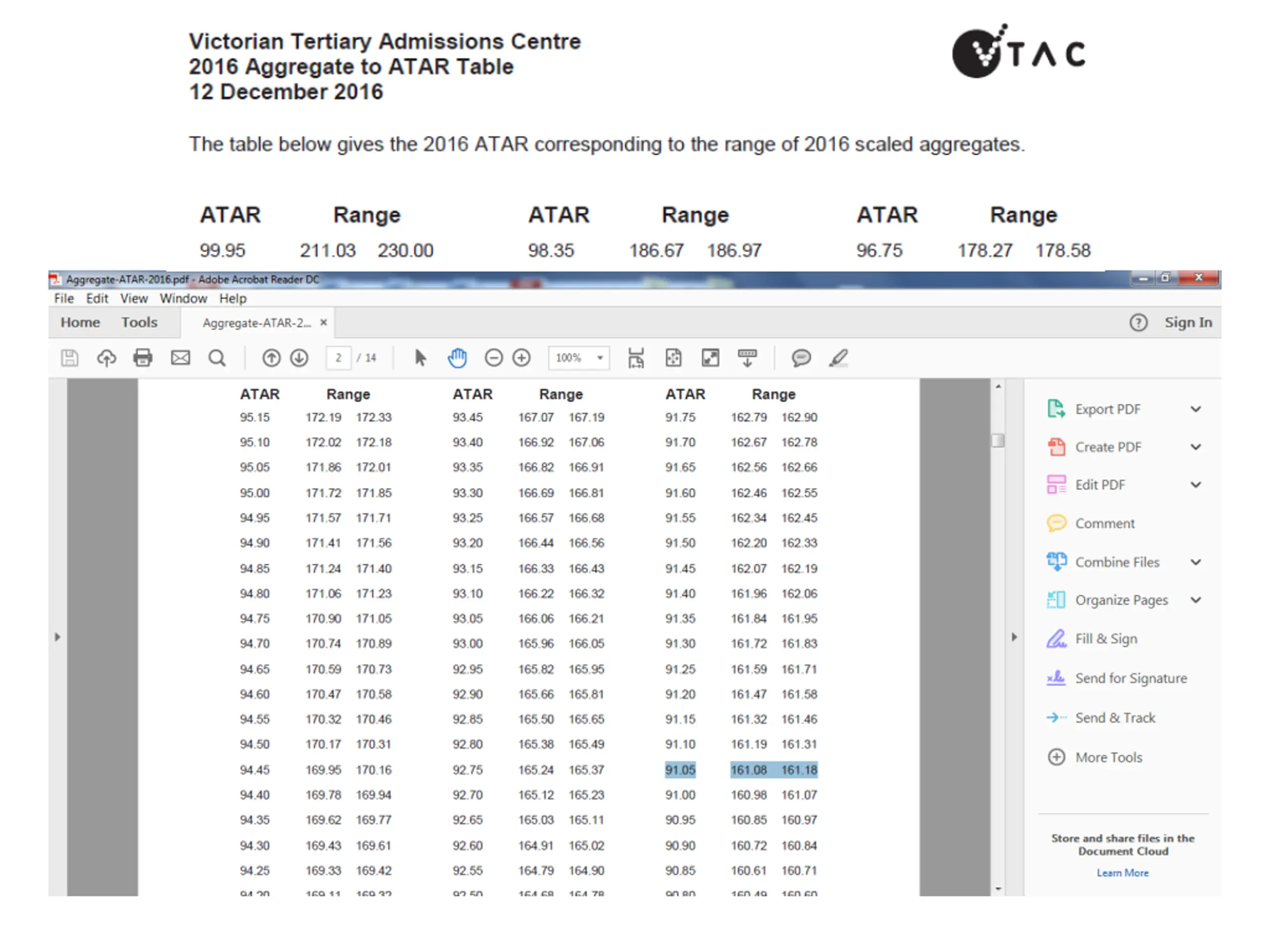Click the Zoom out minus icon
Screen dimensions: 1270x952
(494, 358)
